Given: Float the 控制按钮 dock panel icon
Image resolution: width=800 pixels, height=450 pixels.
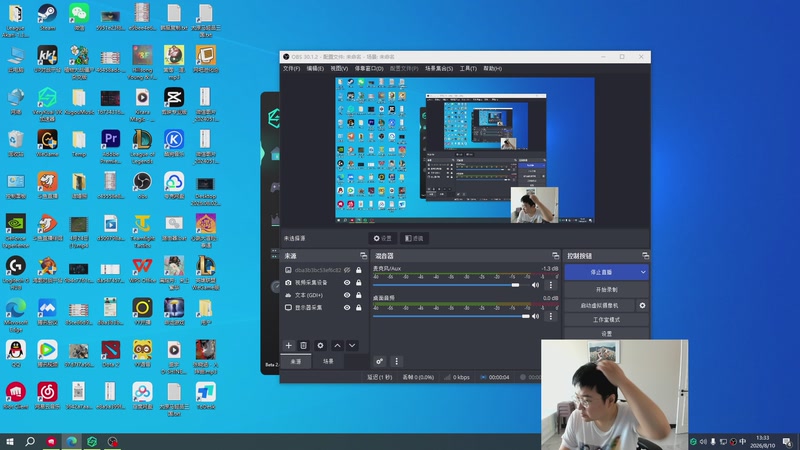Looking at the screenshot, I should pyautogui.click(x=645, y=256).
